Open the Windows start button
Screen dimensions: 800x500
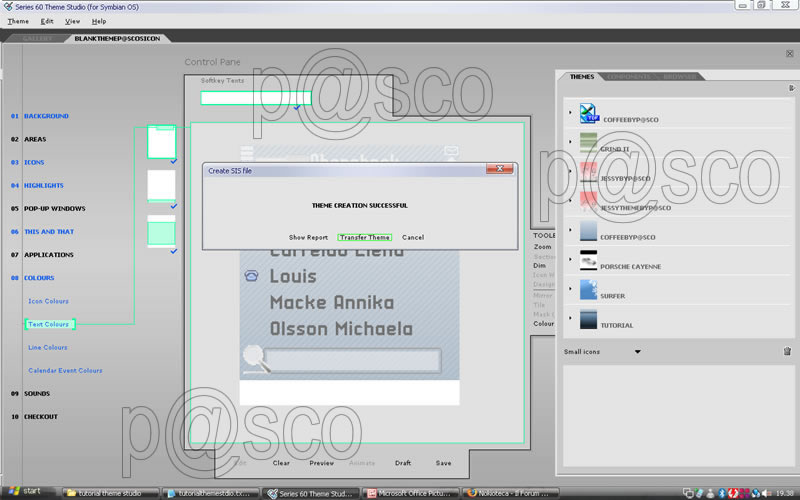(26, 491)
